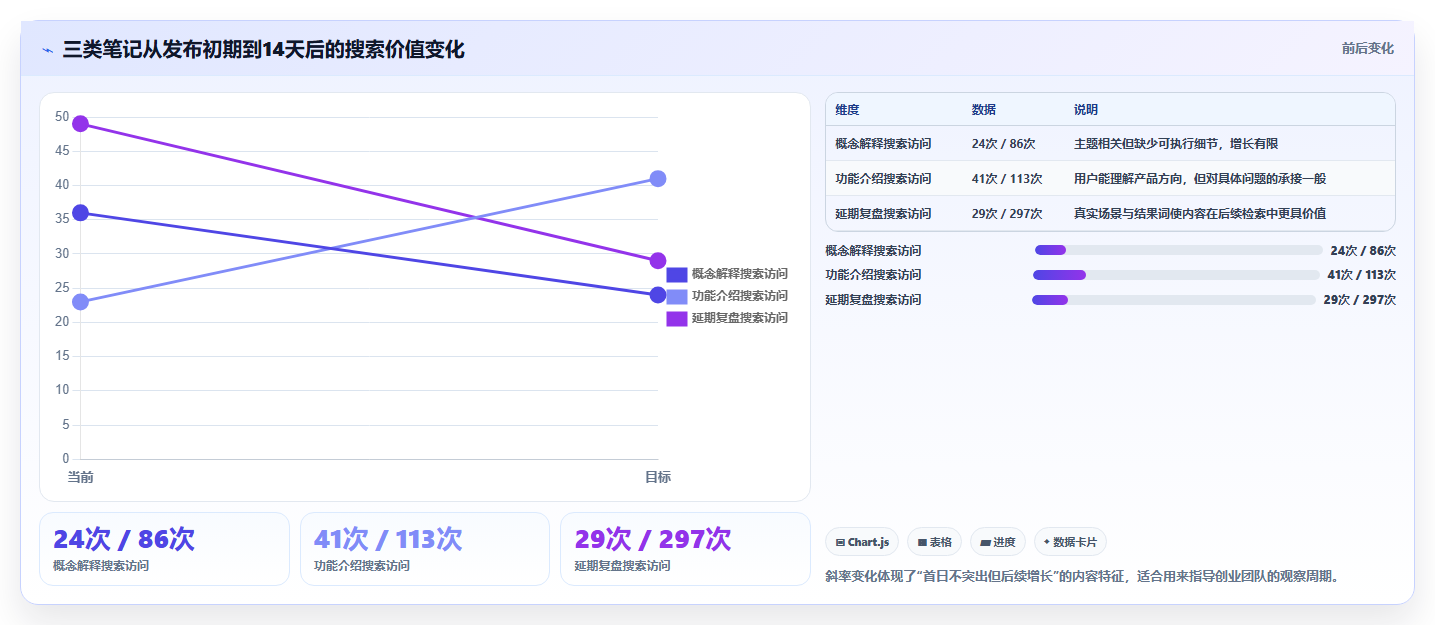Screen dimensions: 1435x625
Task: Click progress value 29次 / 297次
Action: coord(1359,300)
